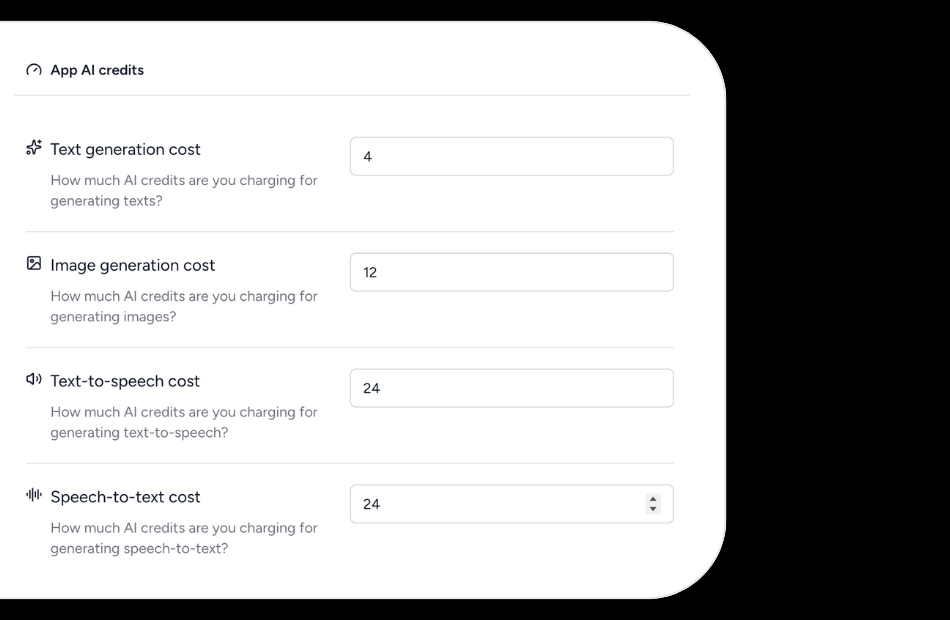This screenshot has height=620, width=950.
Task: Click the down arrow on Speech-to-text stepper
Action: pos(653,508)
